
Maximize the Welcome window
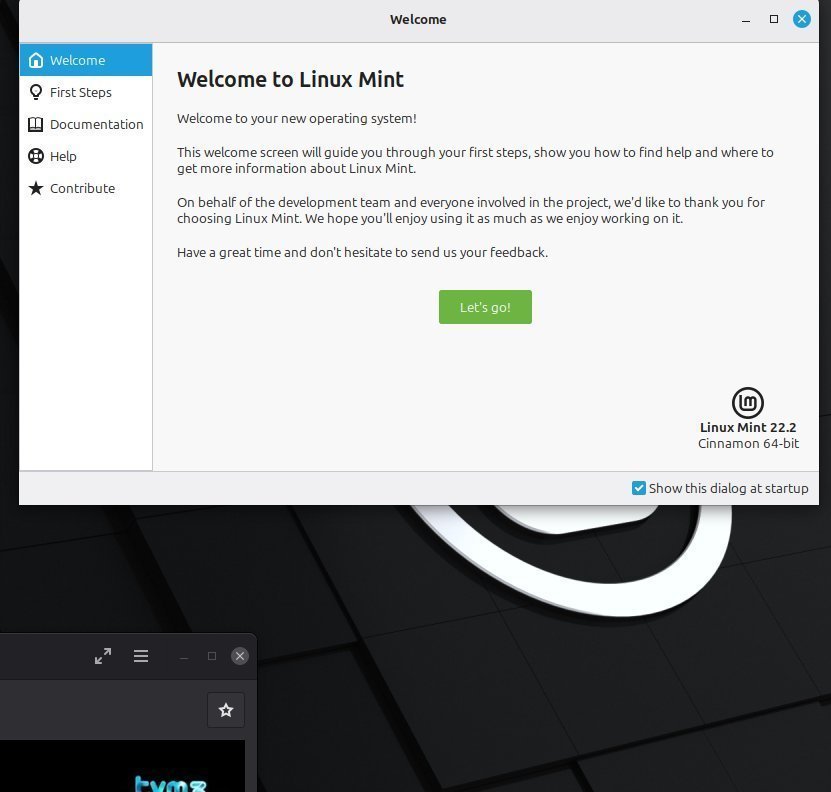click(773, 19)
